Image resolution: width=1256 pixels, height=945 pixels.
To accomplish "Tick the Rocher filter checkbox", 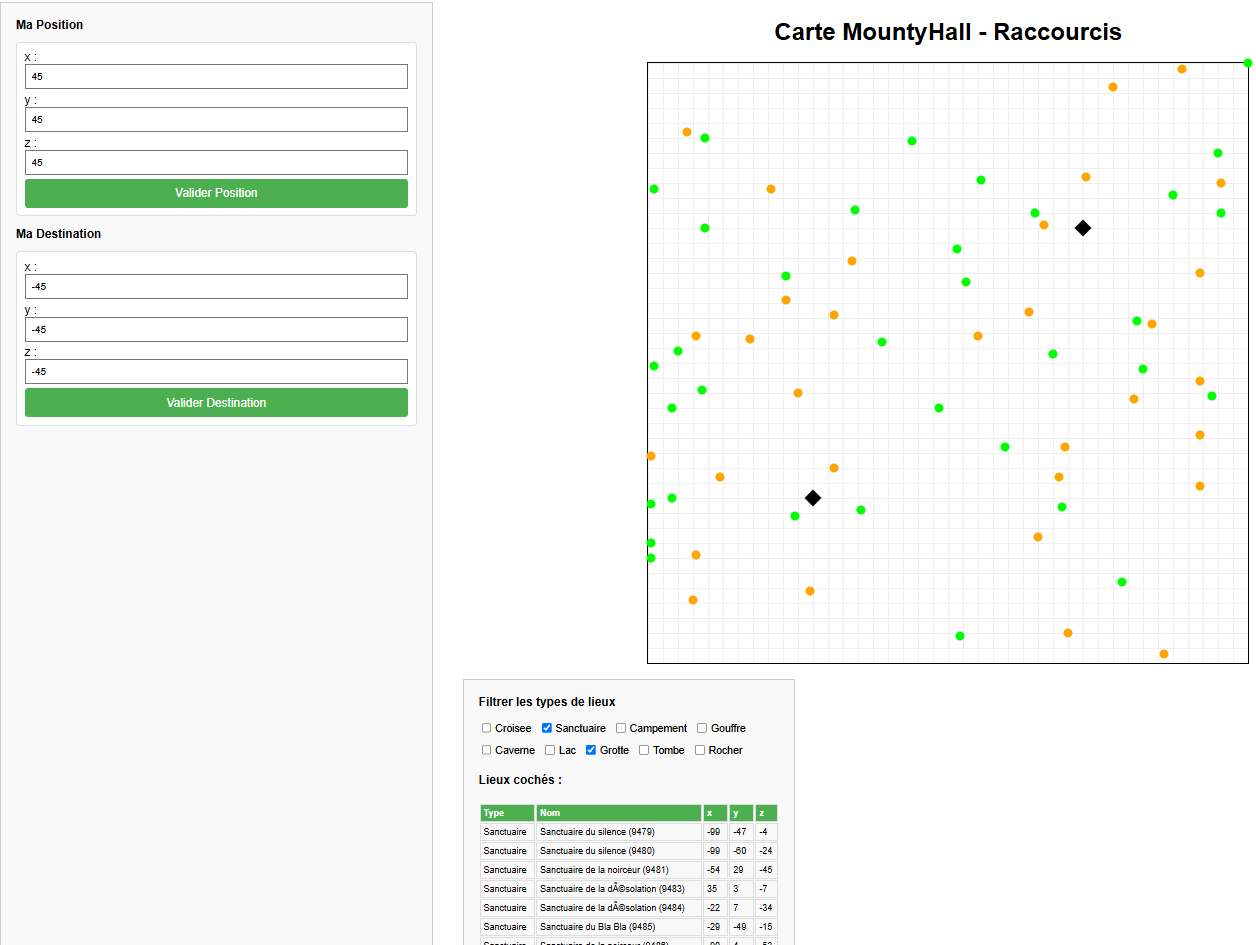I will (x=700, y=750).
